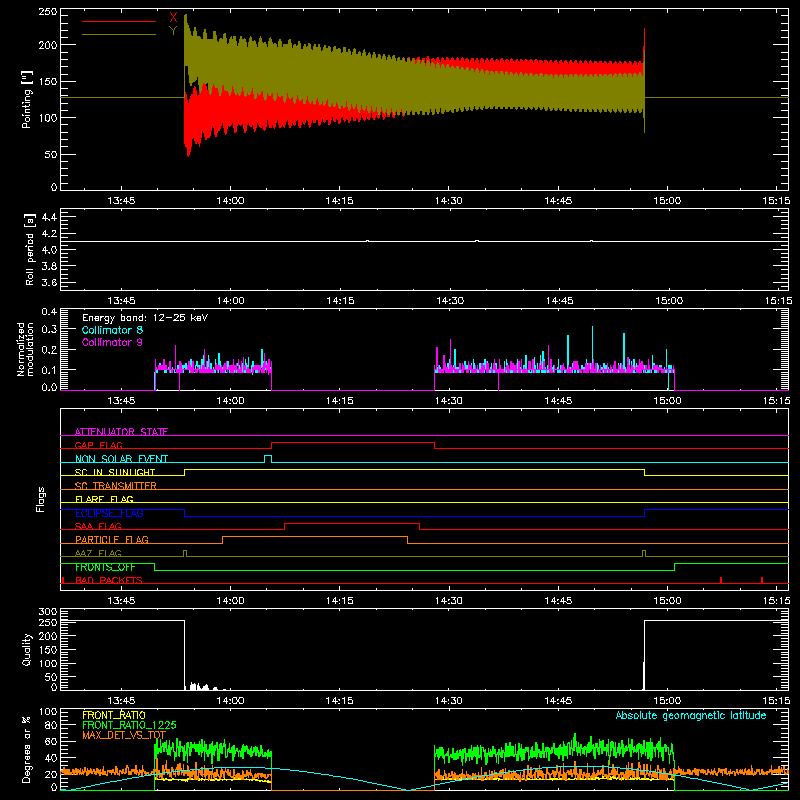Image resolution: width=800 pixels, height=800 pixels.
Task: Select the red X legend label
Action: (173, 18)
